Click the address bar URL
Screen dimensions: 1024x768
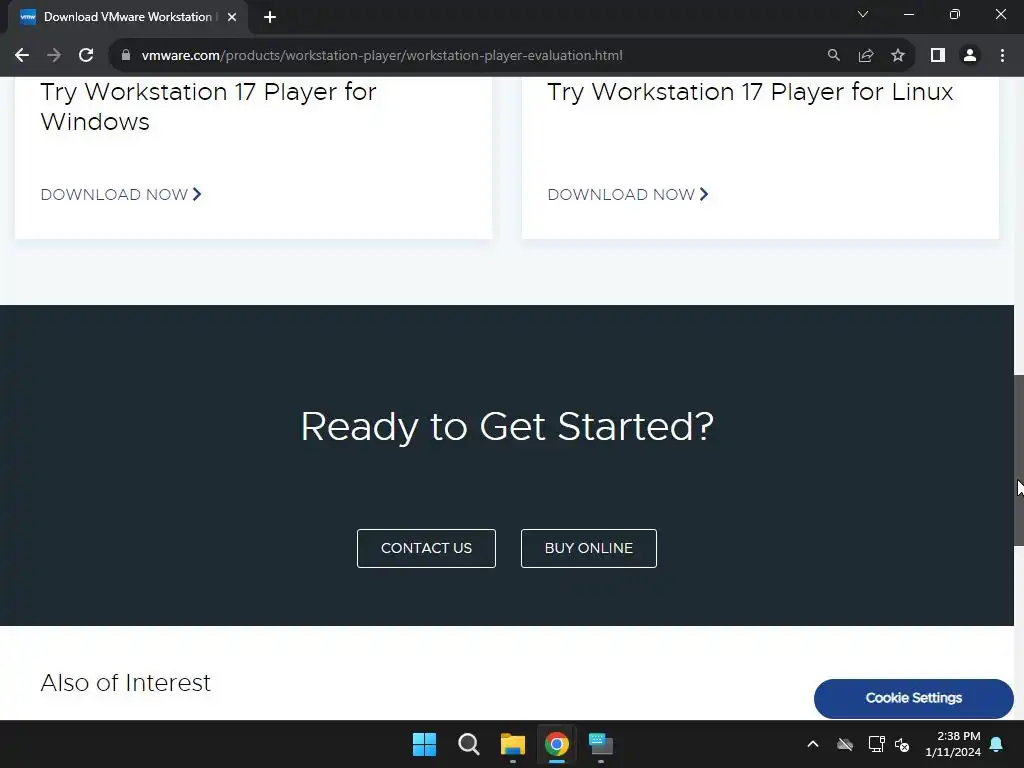tap(382, 56)
